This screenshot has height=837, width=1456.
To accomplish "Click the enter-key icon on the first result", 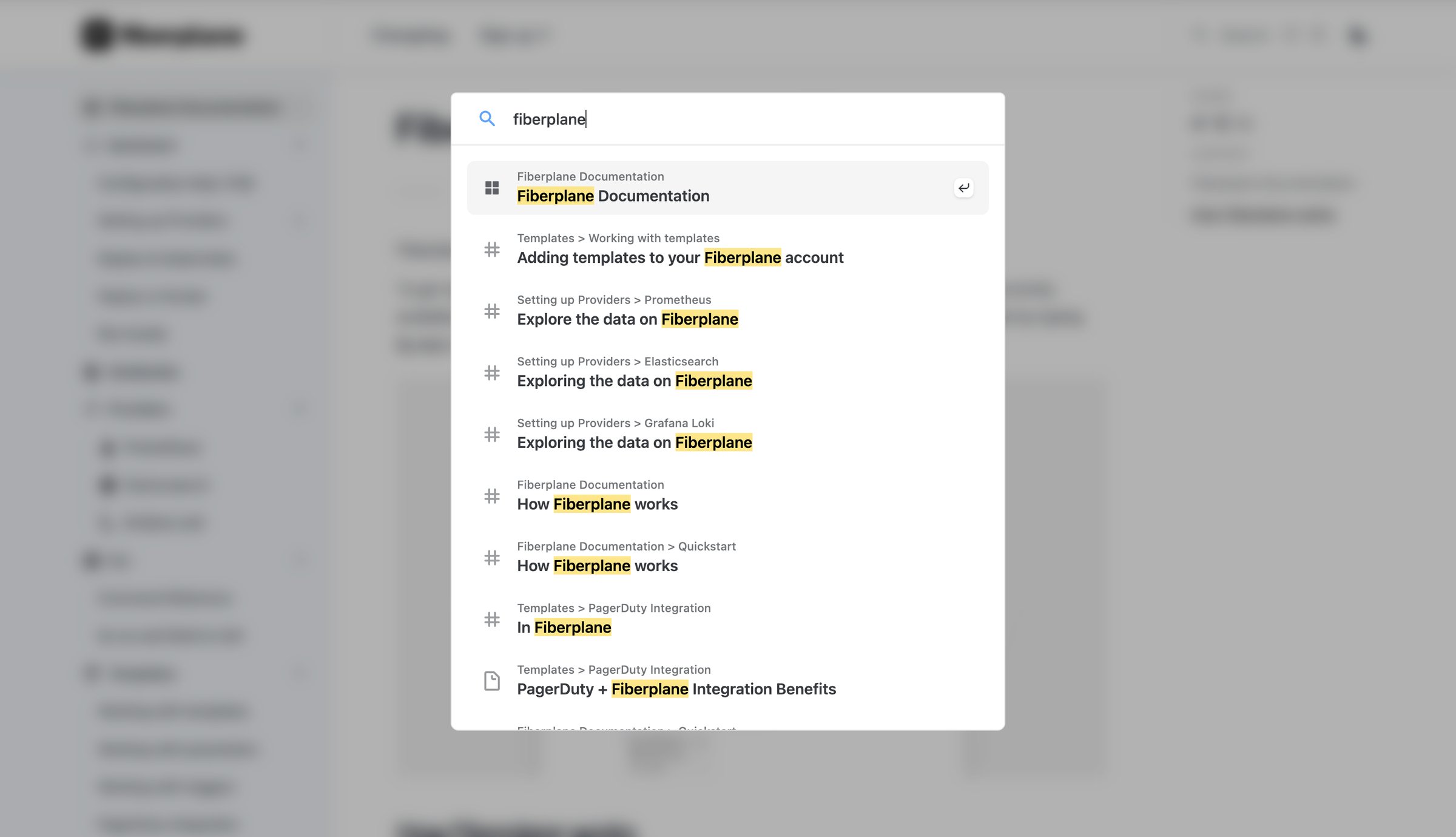I will tap(963, 188).
